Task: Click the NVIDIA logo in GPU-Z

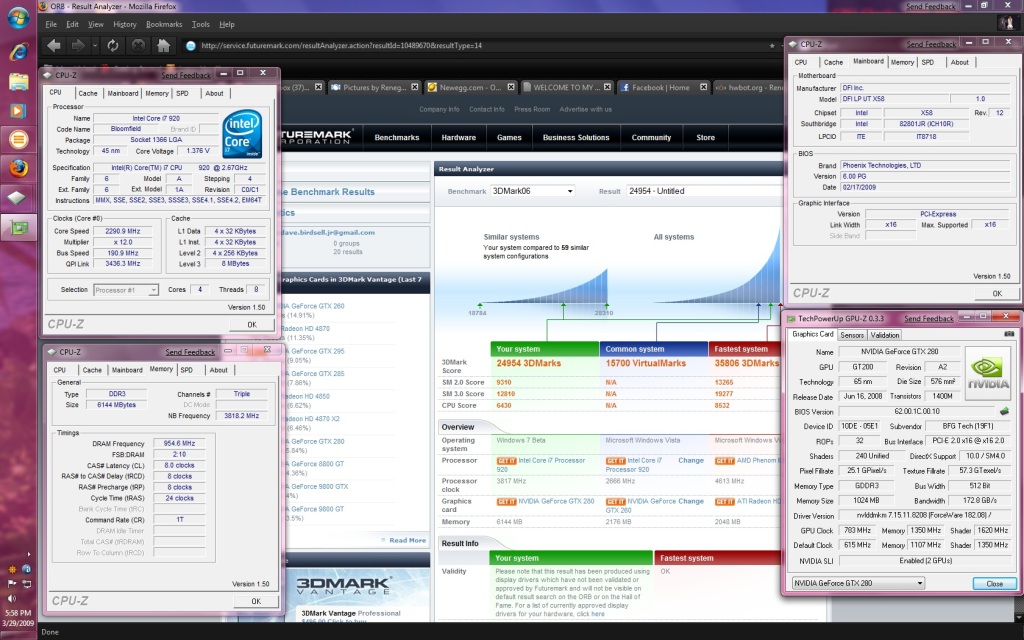Action: coord(988,372)
